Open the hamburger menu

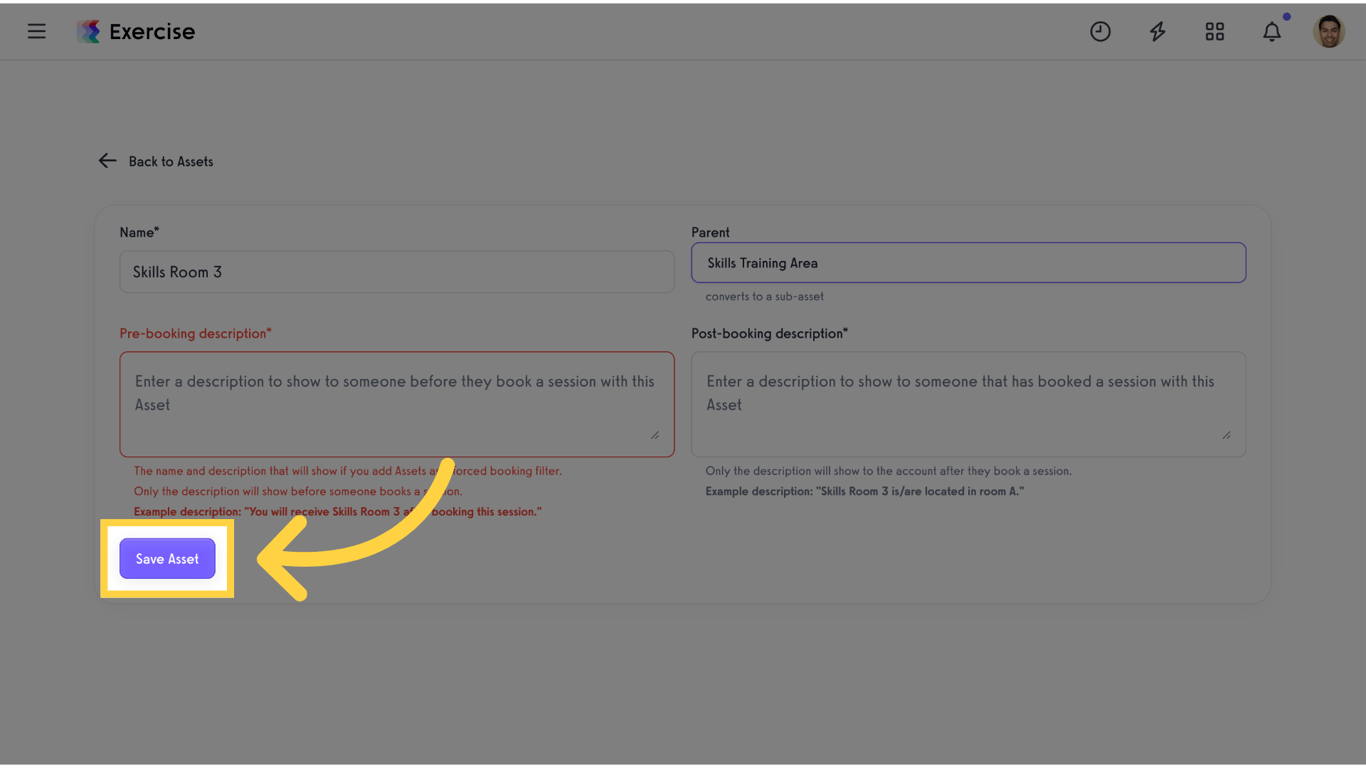tap(37, 31)
